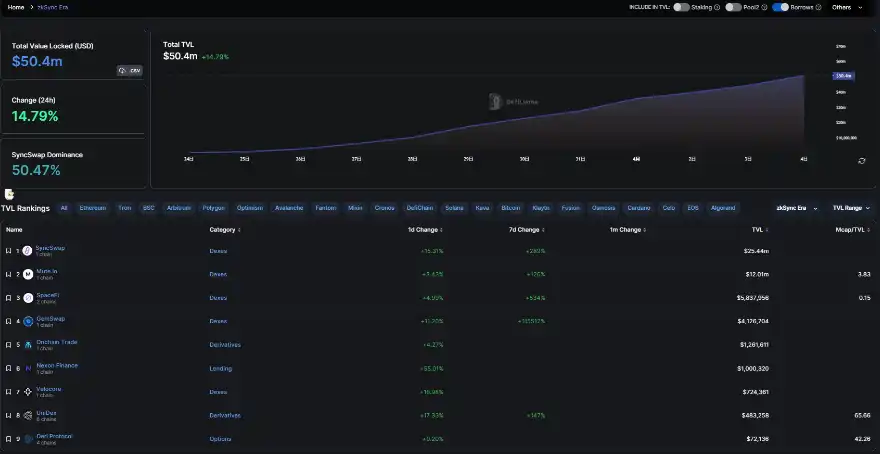Click the Pool2 info help icon
This screenshot has height=454, width=880.
click(x=766, y=7)
